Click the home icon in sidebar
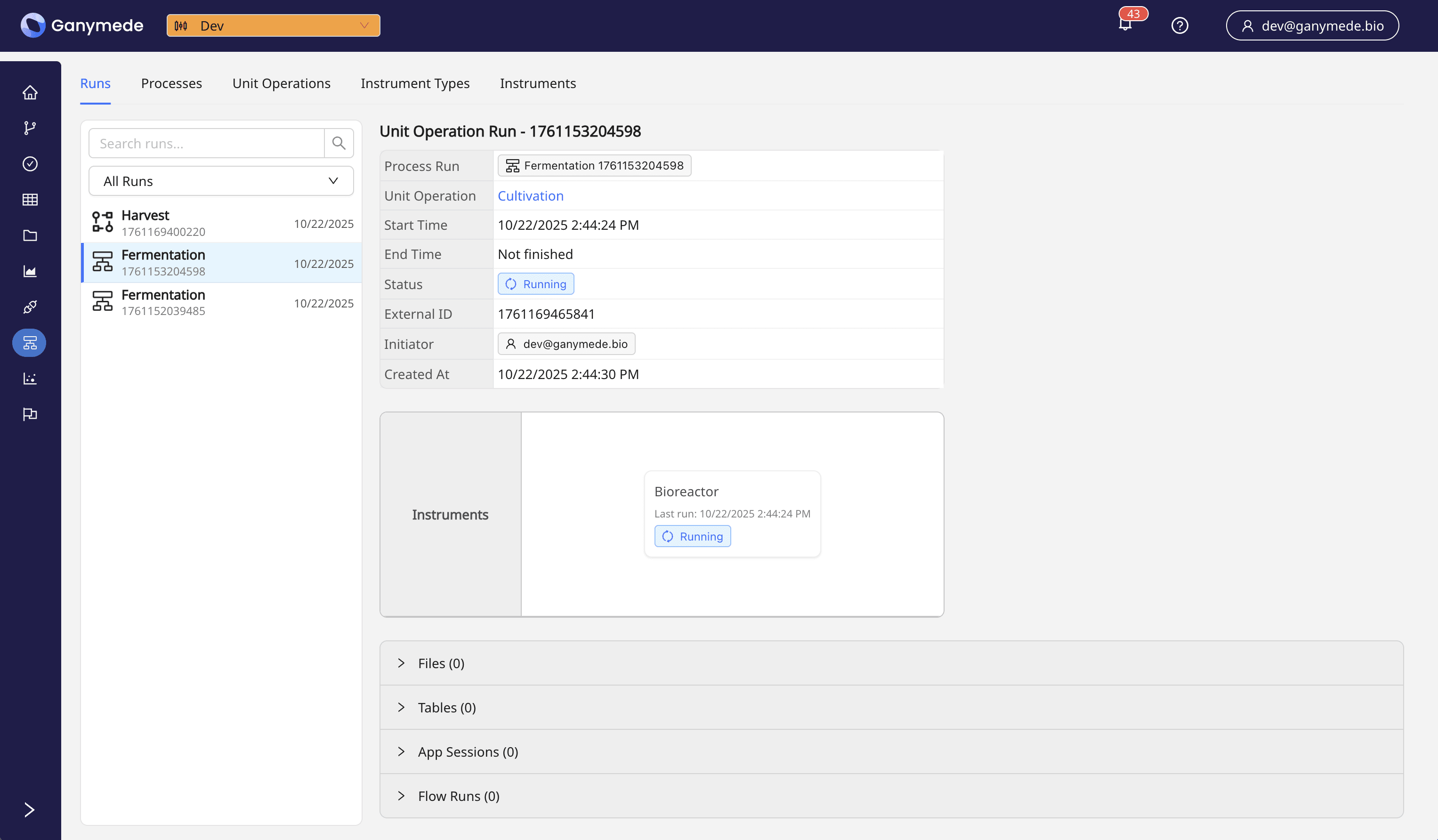Screen dimensions: 1438x840 click(x=30, y=92)
